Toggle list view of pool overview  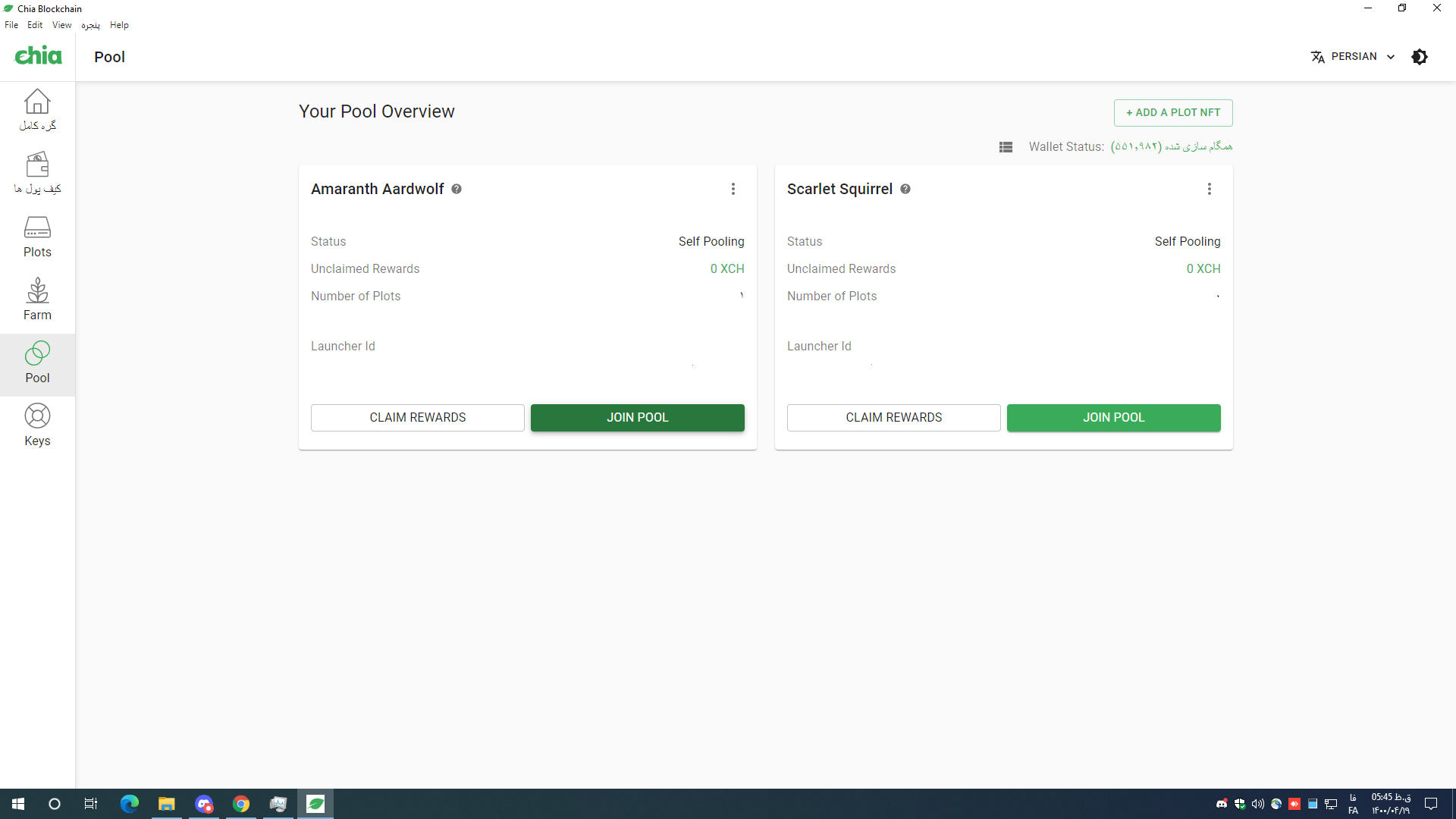pyautogui.click(x=1006, y=147)
